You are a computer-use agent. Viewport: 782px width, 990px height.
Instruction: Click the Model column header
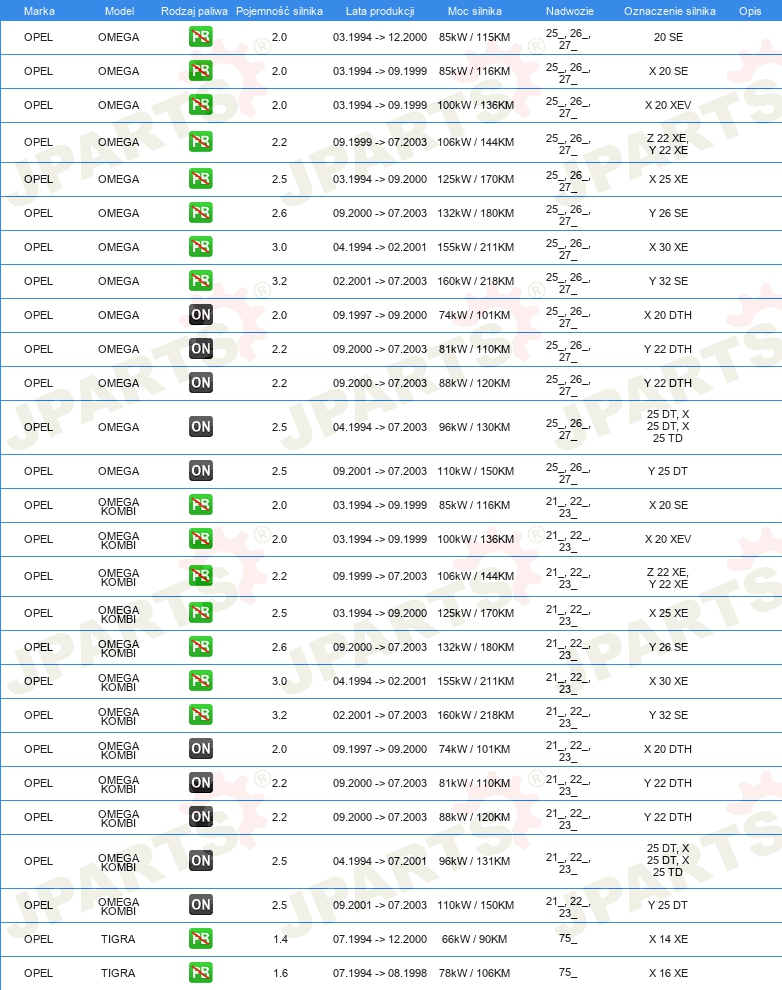[119, 11]
